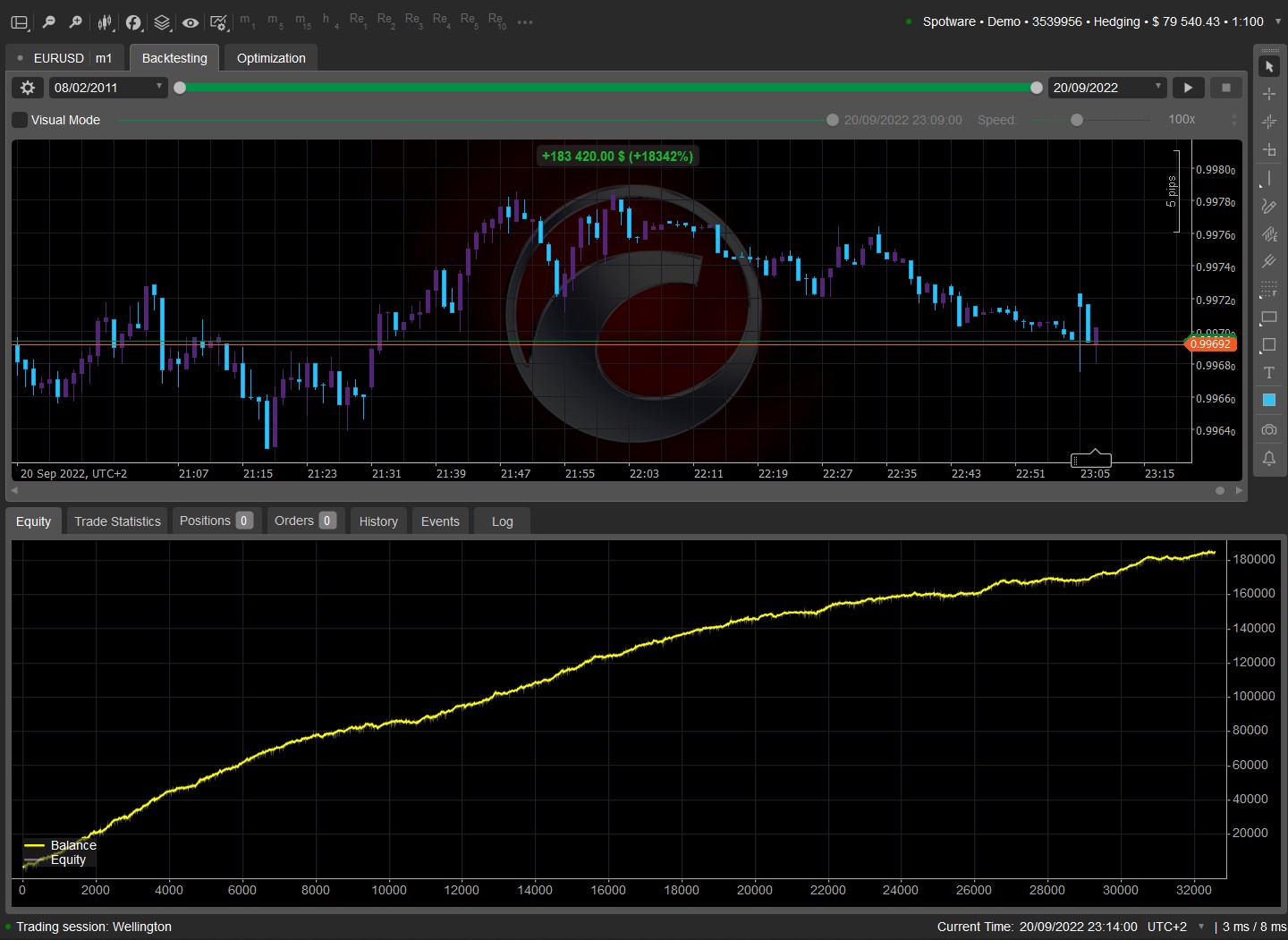
Task: Open the History tab
Action: [x=378, y=521]
